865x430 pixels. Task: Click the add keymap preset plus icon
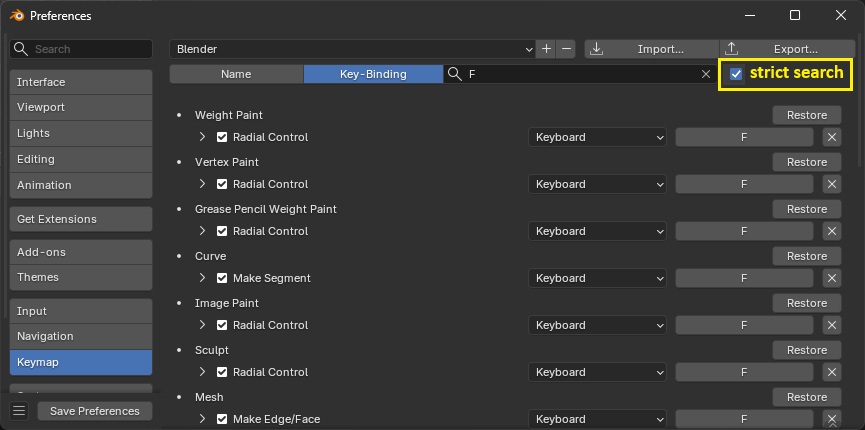546,49
